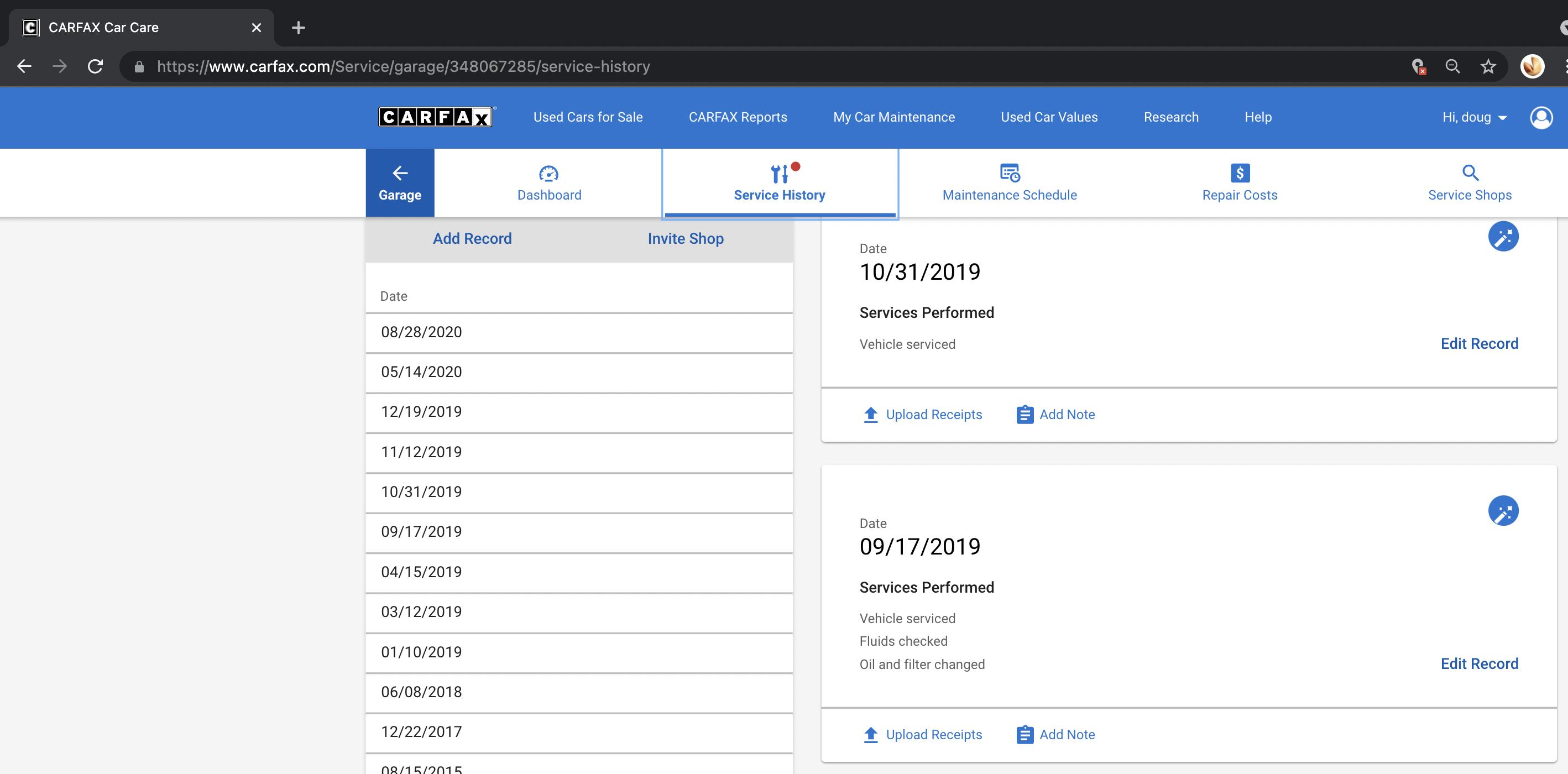Click the round wand icon on 10/31/2019 record
Viewport: 1568px width, 774px height.
[x=1503, y=236]
